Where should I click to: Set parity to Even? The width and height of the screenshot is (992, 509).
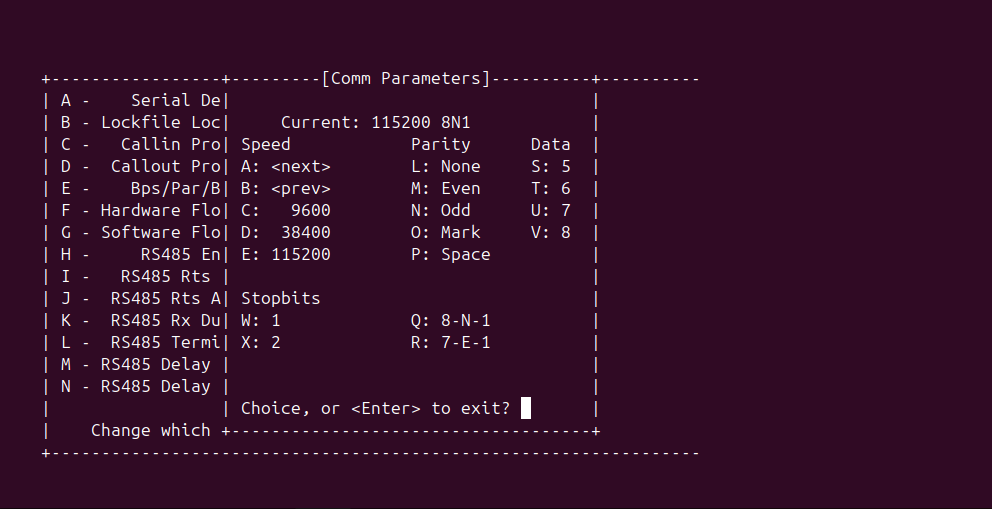(x=446, y=188)
